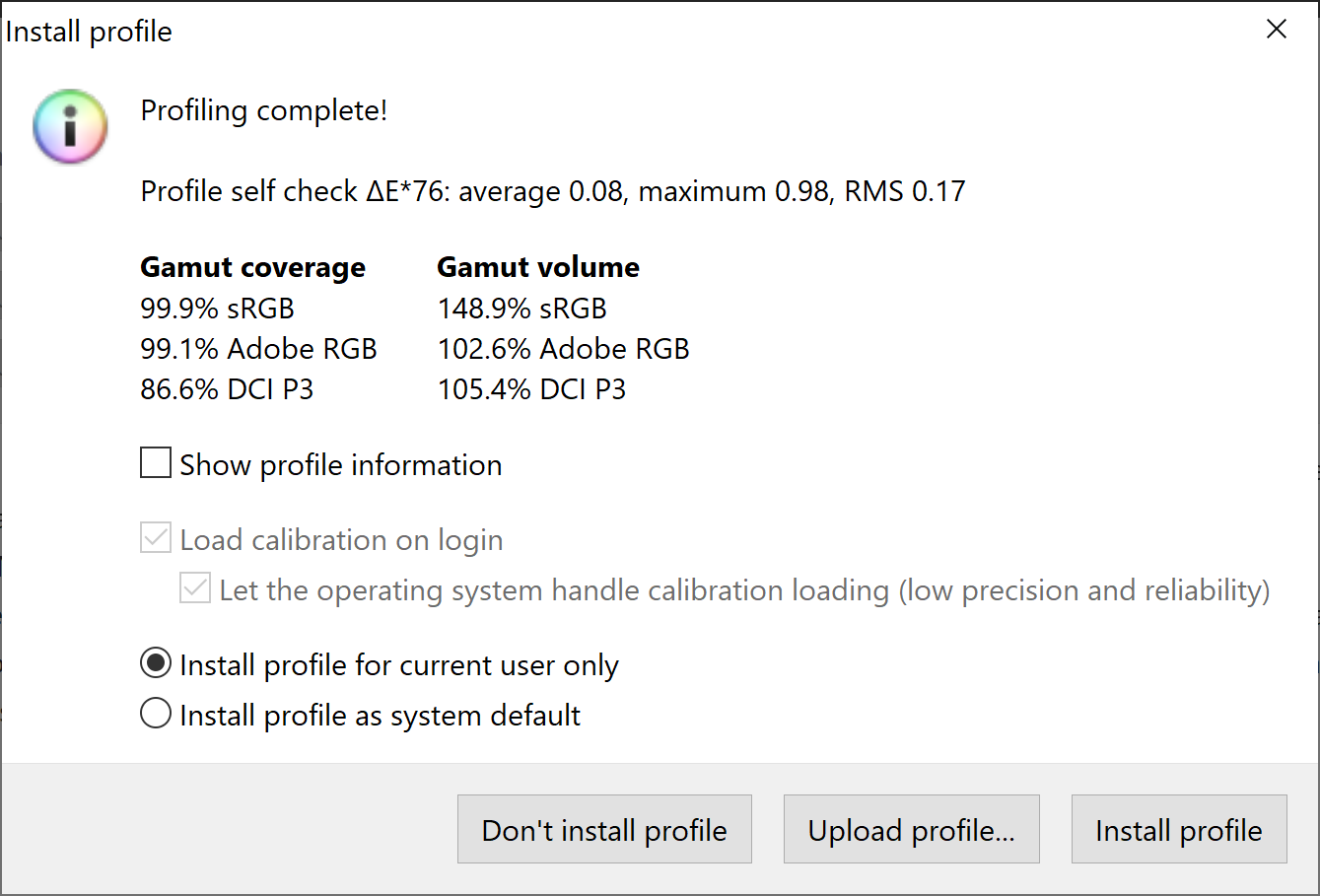Click the 148.9% sRGB volume value

click(522, 309)
